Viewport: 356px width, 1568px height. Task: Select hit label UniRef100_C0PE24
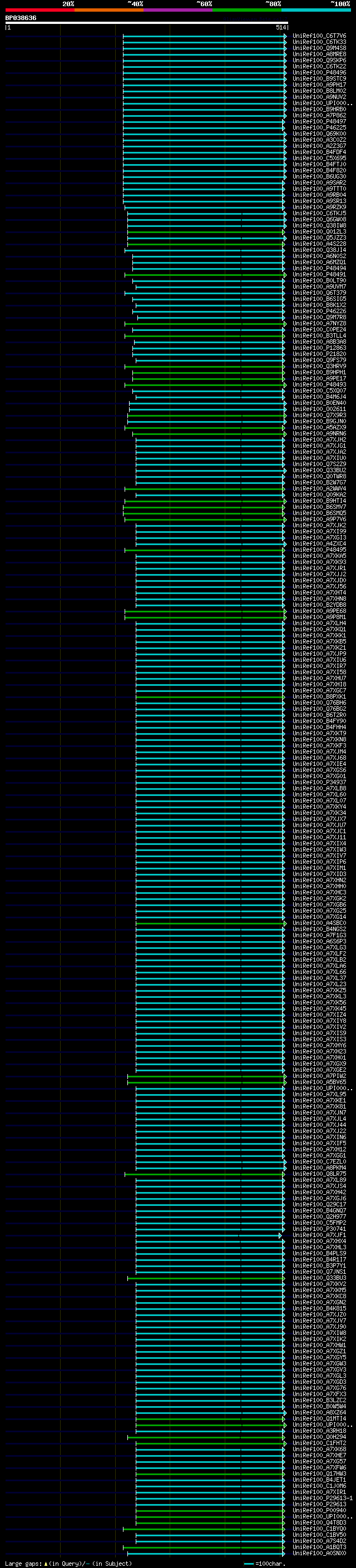point(319,330)
